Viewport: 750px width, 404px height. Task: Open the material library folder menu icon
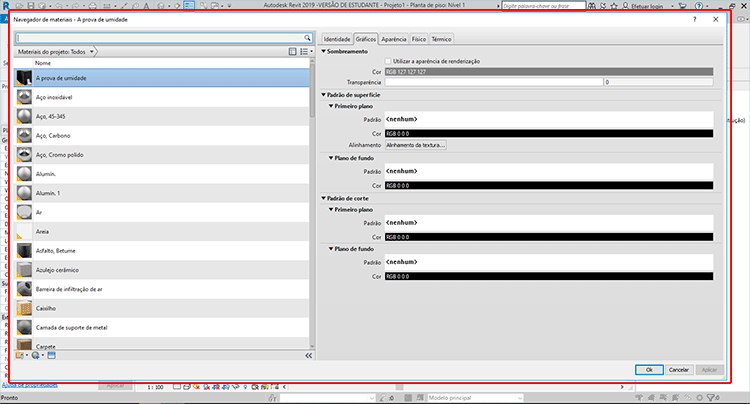click(22, 355)
